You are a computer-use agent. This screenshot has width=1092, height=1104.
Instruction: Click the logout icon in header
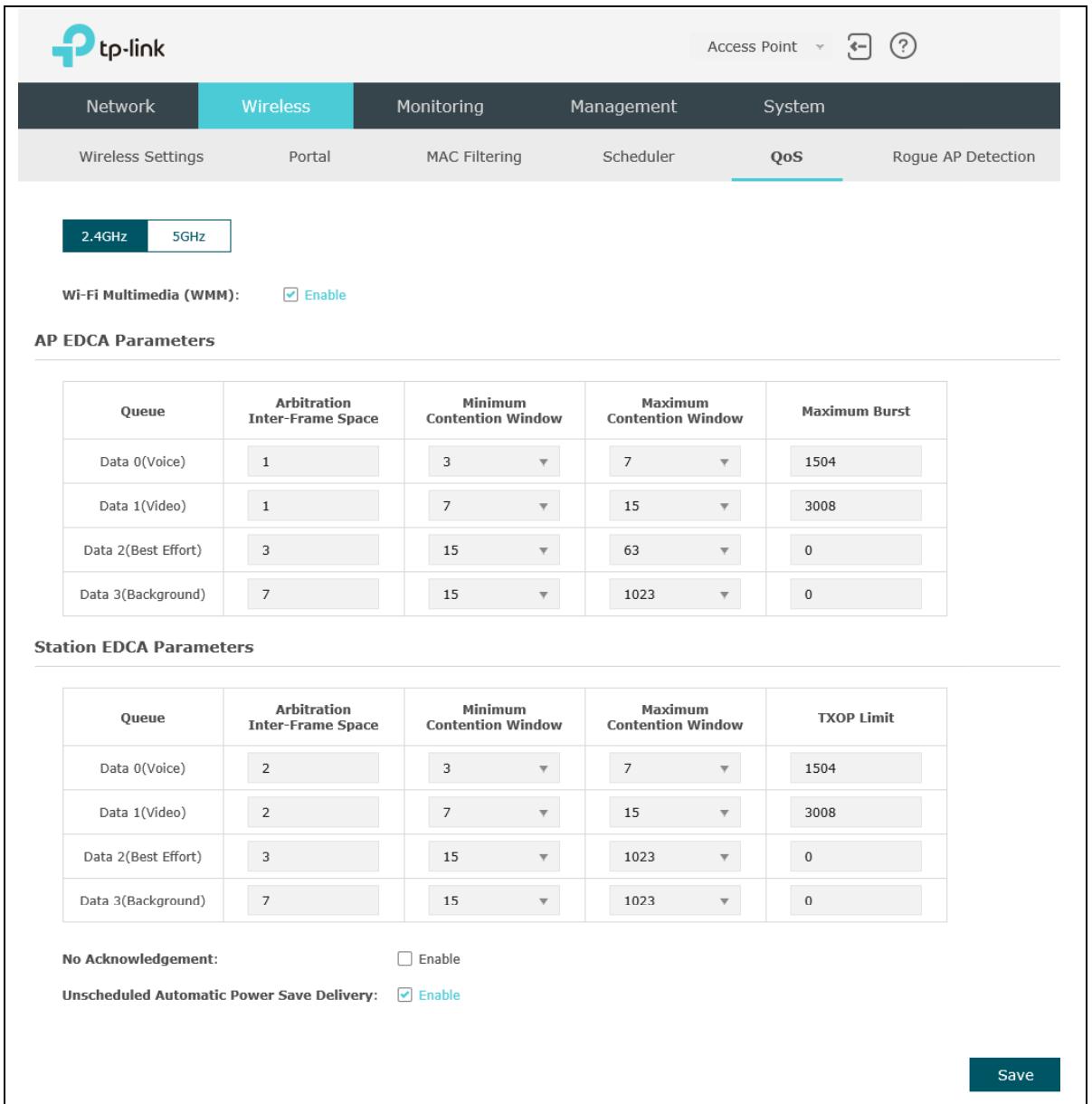tap(859, 47)
